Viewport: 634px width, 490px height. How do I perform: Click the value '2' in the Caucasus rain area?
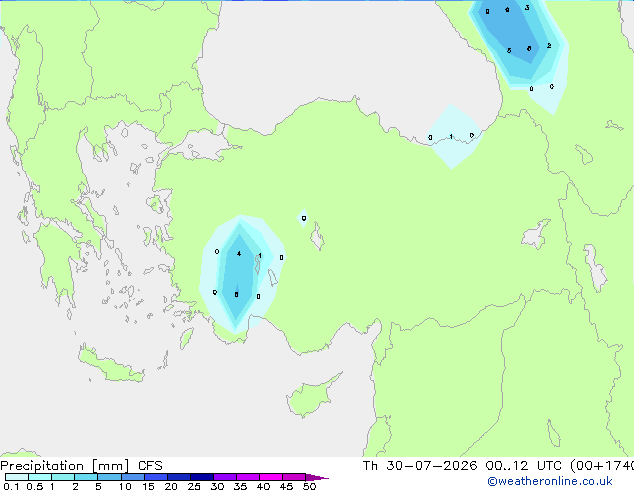(549, 46)
